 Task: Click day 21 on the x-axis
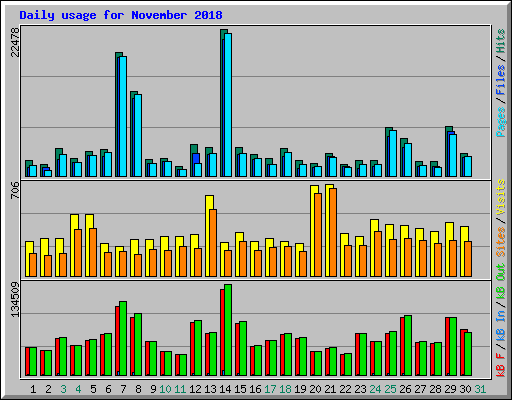click(330, 389)
